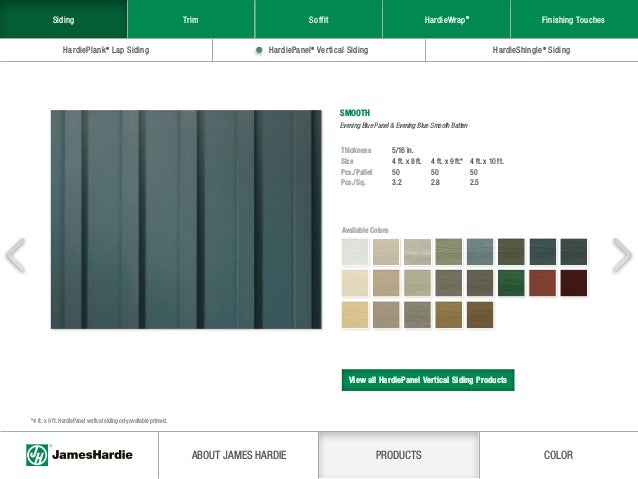Choose second-row sandy tan swatch
The height and width of the screenshot is (479, 638).
386,283
